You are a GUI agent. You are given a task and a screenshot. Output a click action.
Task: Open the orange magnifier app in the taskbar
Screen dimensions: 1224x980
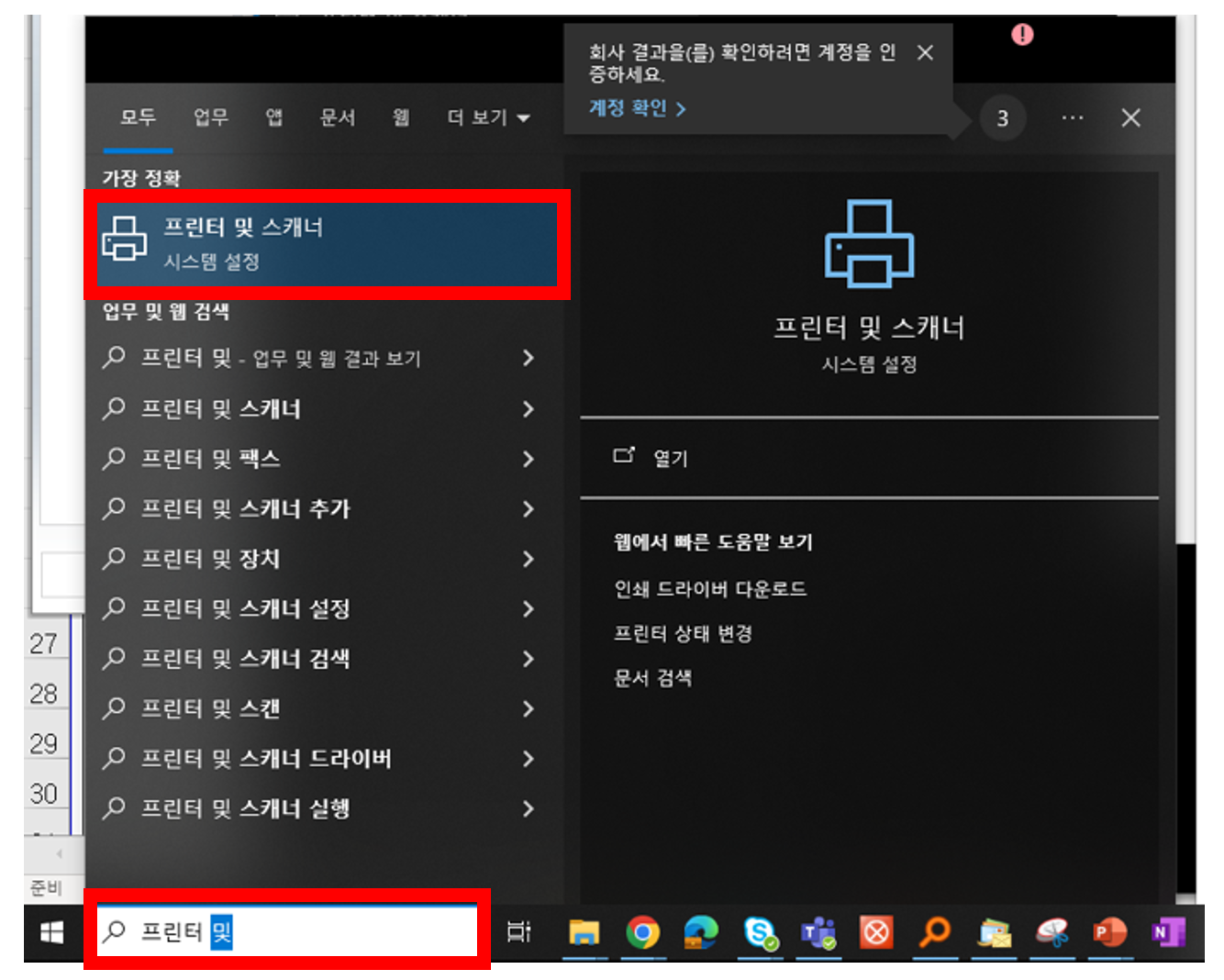click(935, 932)
